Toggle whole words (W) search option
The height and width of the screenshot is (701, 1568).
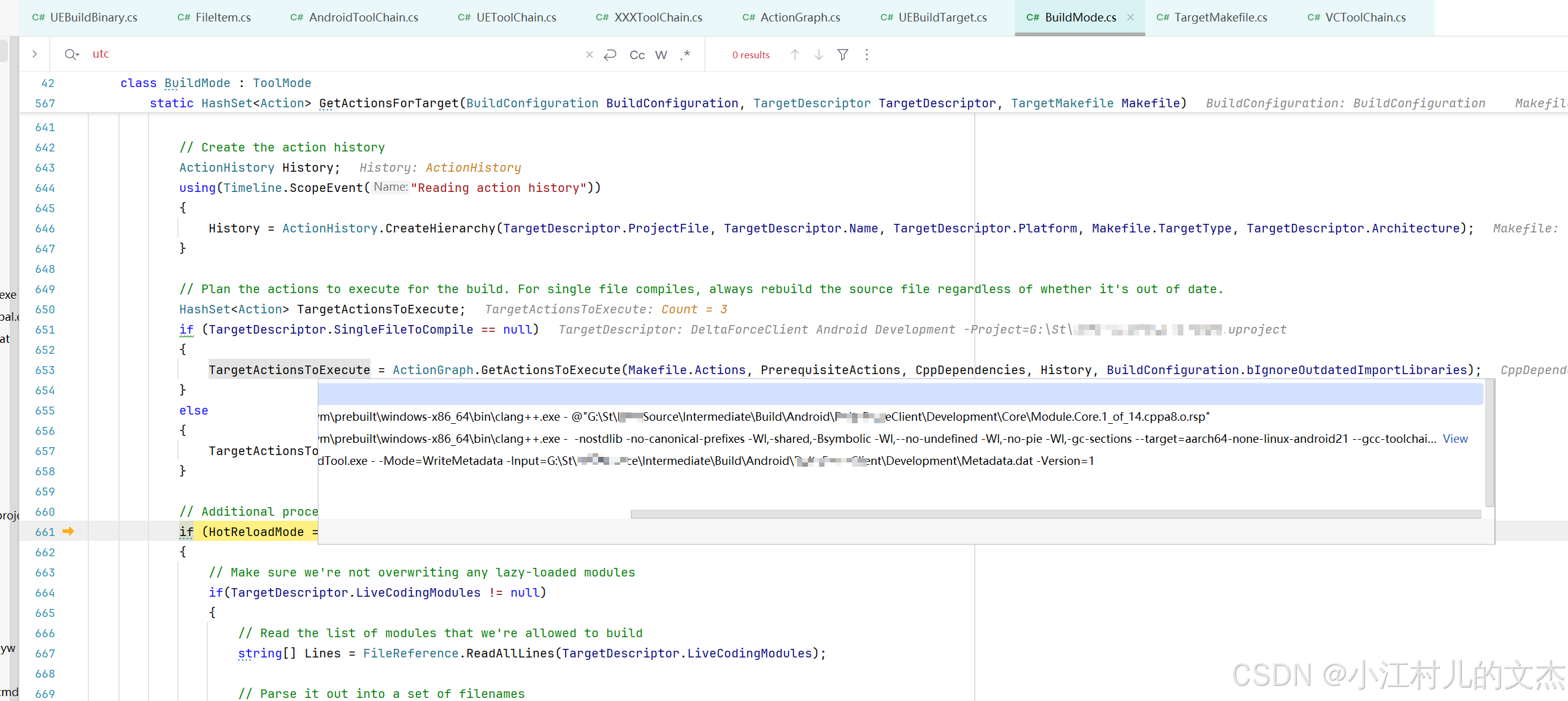click(x=661, y=55)
